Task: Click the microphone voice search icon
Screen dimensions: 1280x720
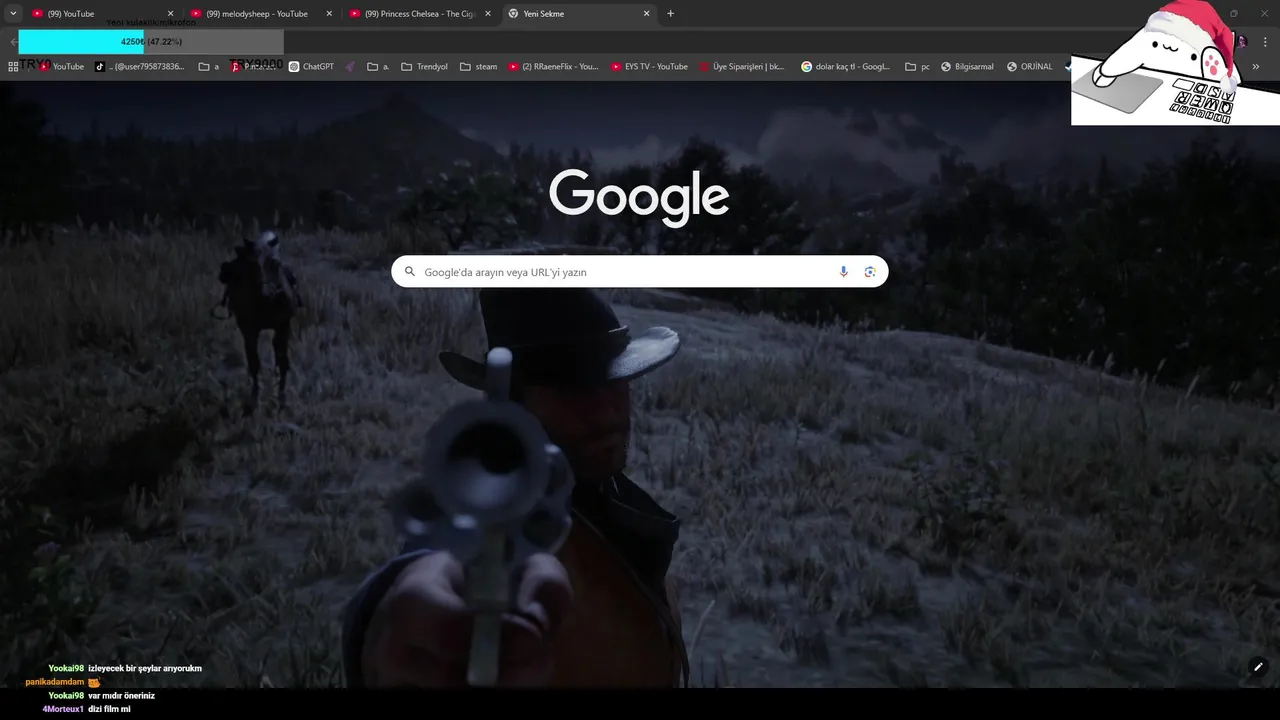Action: point(843,272)
